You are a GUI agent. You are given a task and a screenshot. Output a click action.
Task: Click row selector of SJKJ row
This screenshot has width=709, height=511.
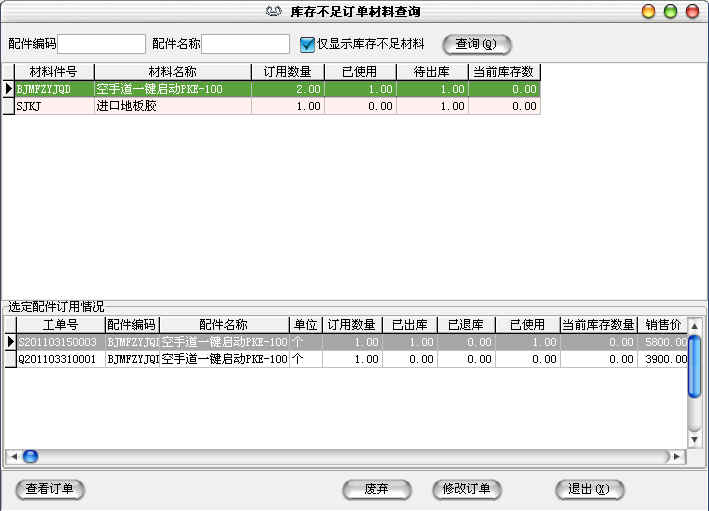click(x=9, y=106)
